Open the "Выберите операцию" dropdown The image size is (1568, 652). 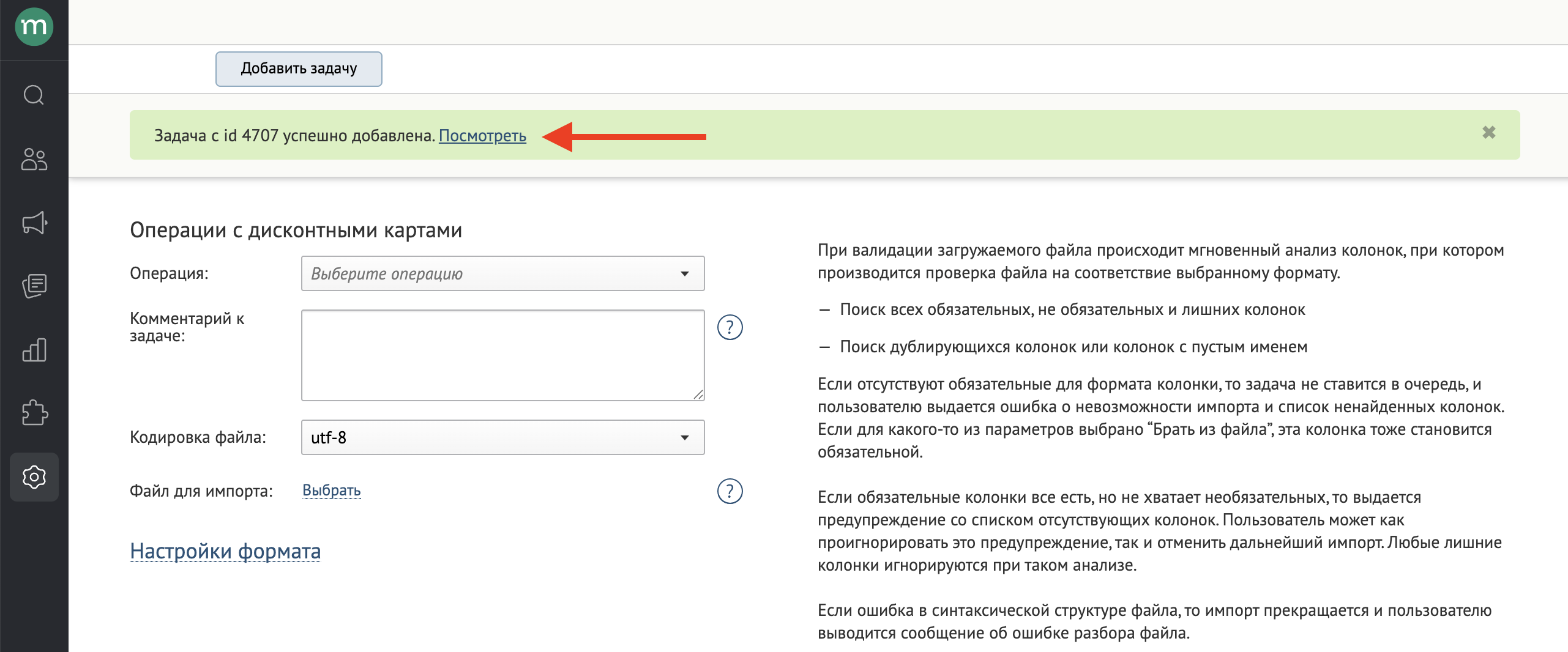502,273
